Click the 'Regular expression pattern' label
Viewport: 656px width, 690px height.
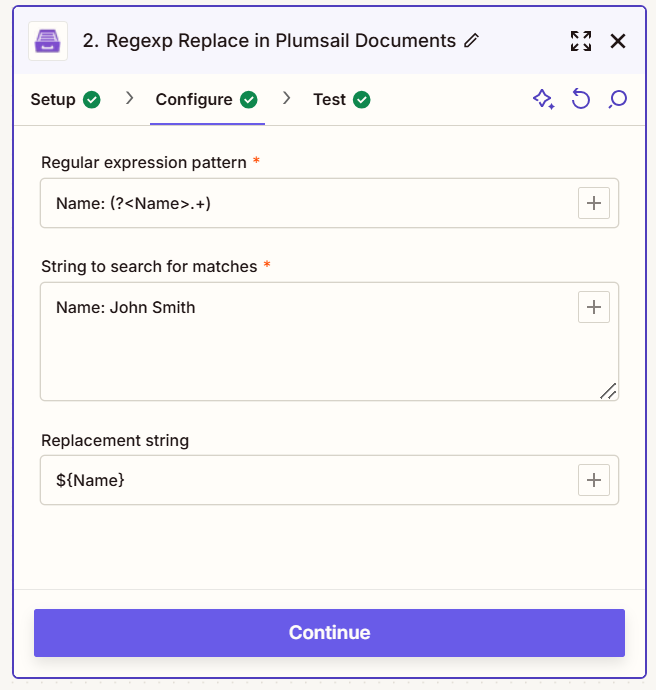(x=144, y=162)
